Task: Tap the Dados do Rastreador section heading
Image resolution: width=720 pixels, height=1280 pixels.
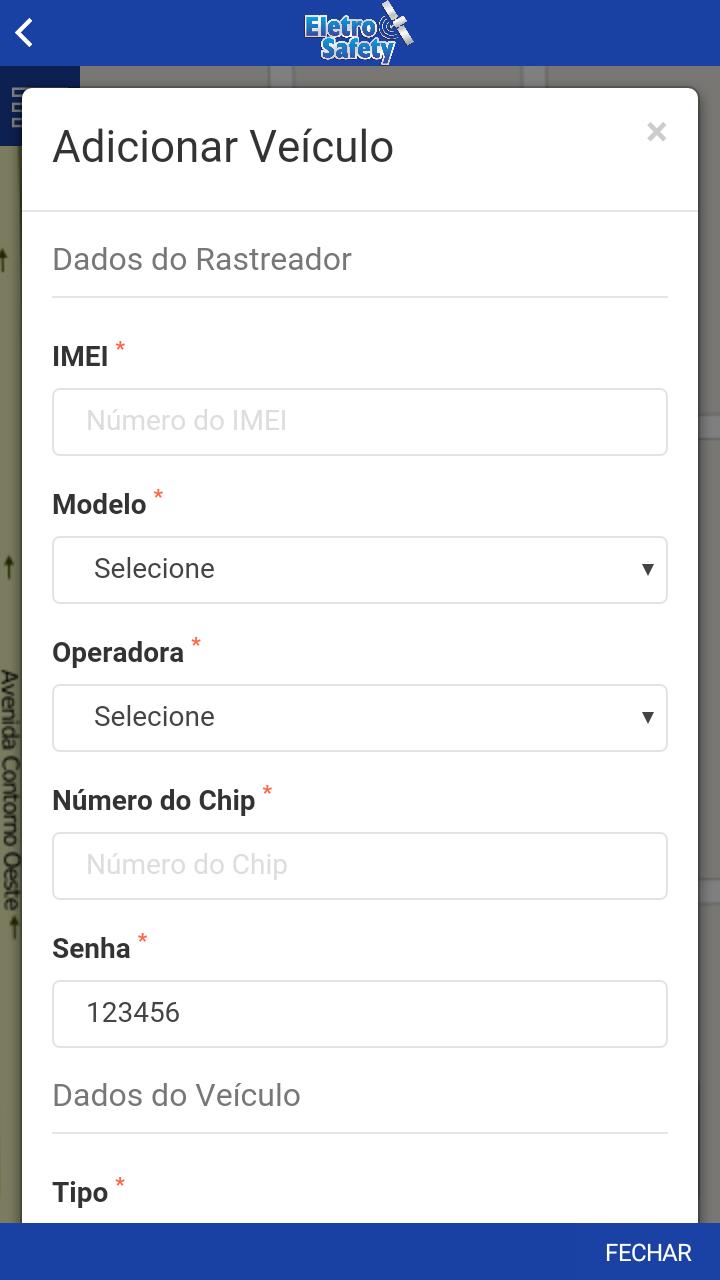Action: [x=202, y=259]
